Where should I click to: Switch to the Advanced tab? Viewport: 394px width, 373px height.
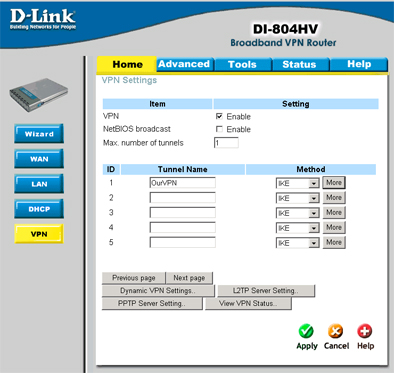[x=184, y=64]
